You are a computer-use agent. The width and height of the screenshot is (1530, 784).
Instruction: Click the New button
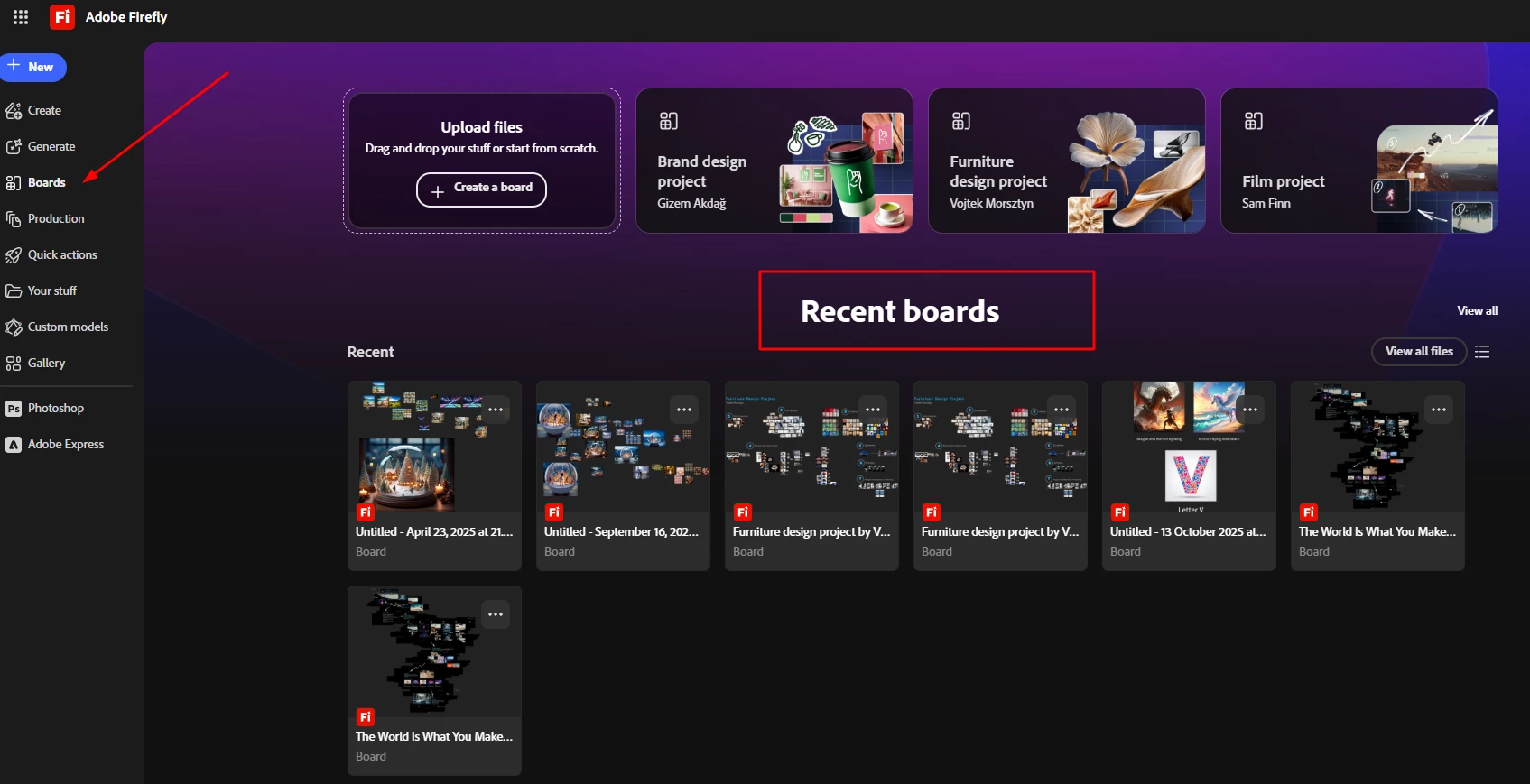(33, 67)
